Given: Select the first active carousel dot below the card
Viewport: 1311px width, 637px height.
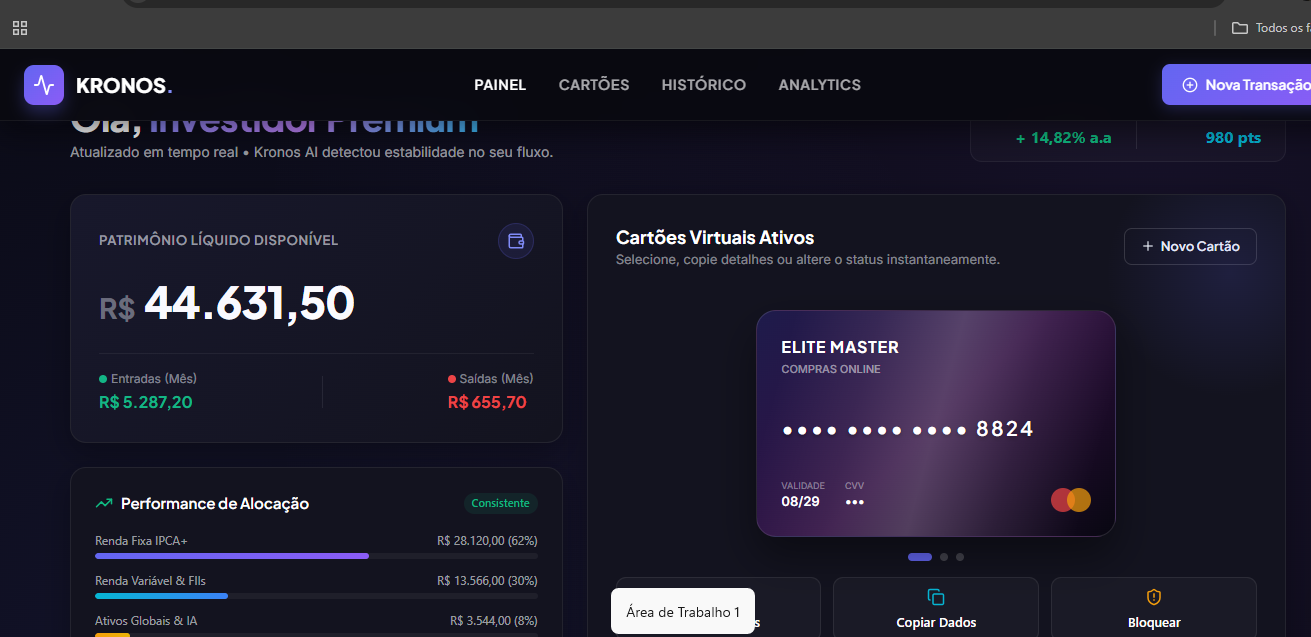Looking at the screenshot, I should pos(920,557).
